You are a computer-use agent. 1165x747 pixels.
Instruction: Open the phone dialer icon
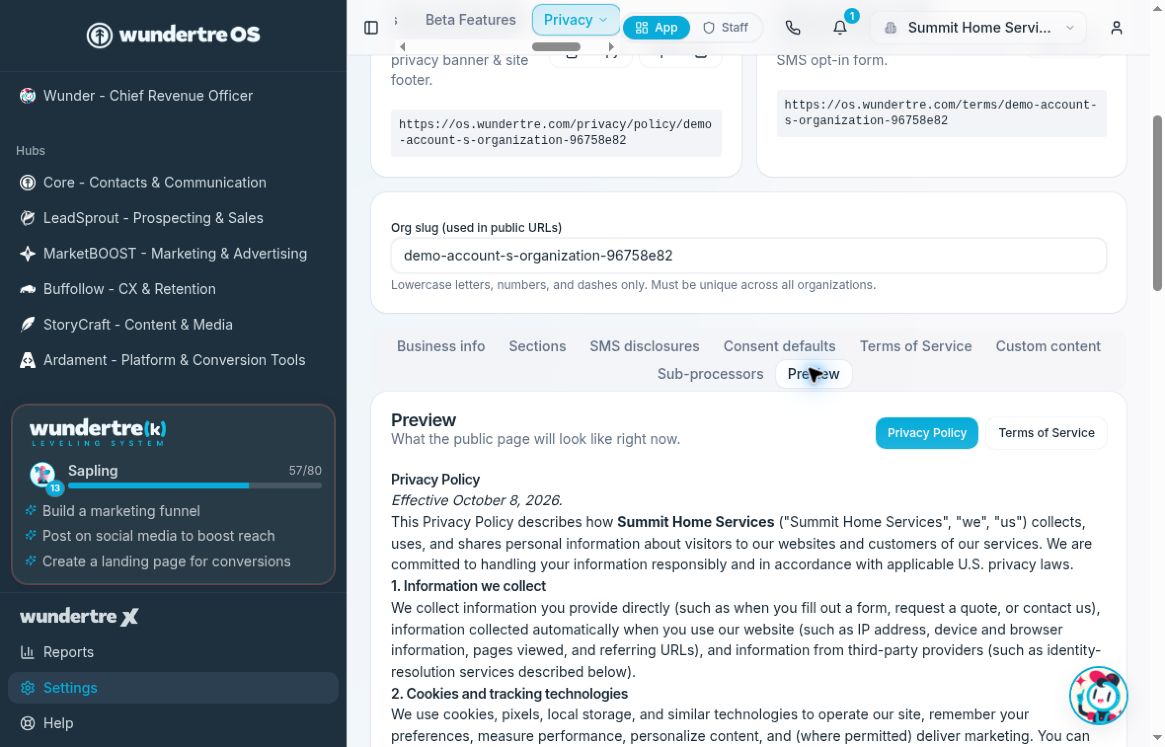(x=793, y=28)
